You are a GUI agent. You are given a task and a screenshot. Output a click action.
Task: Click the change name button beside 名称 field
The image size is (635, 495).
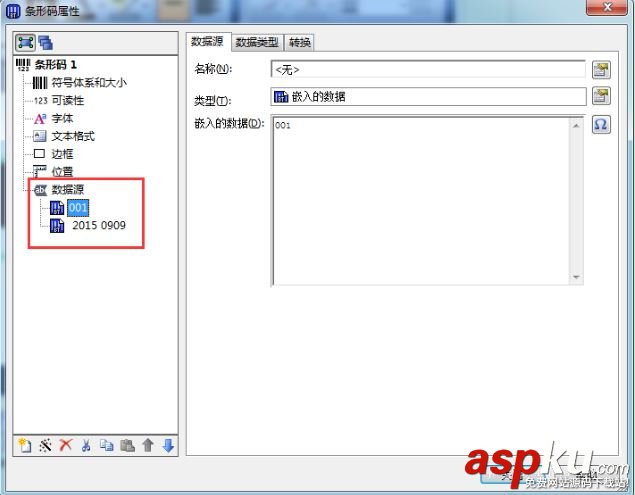(x=601, y=70)
